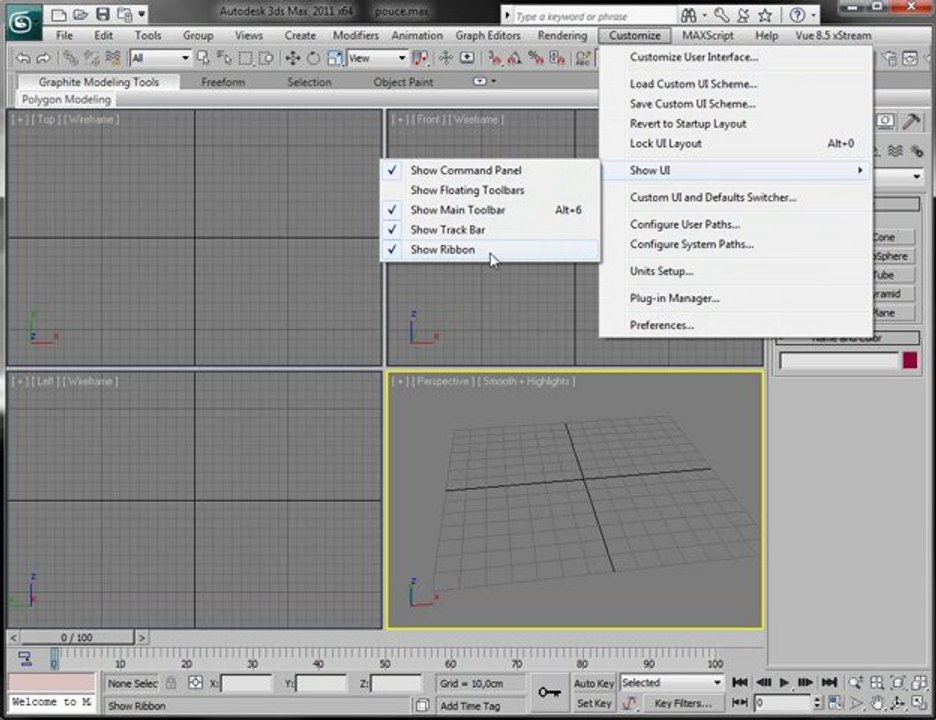Toggle the 3D Snaps icon
The image size is (936, 720).
[x=494, y=59]
